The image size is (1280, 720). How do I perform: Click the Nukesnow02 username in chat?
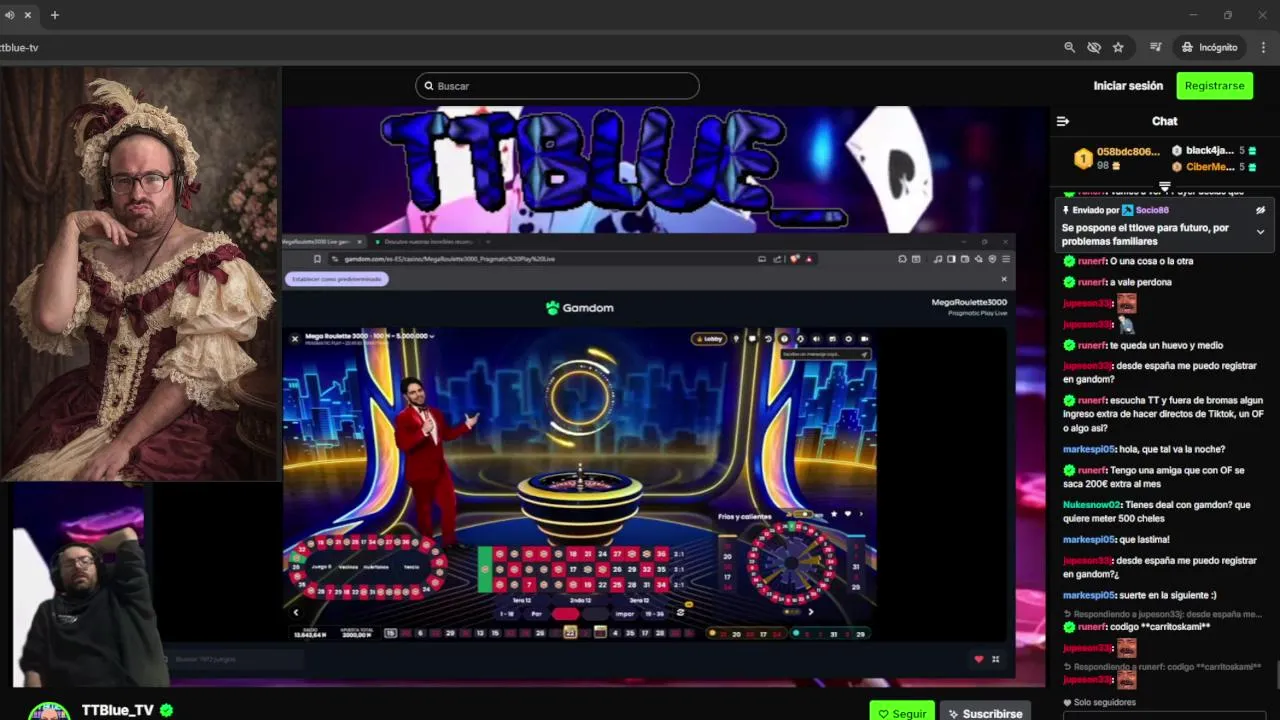pos(1091,505)
